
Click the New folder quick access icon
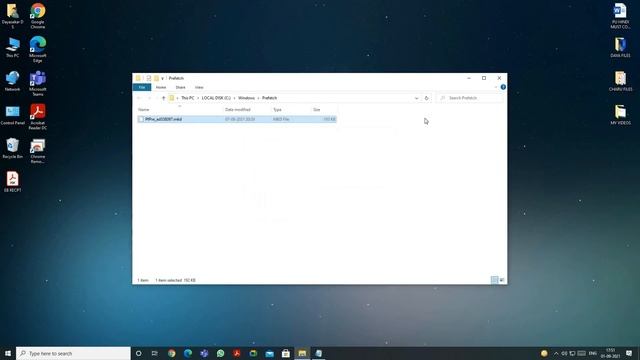pos(156,78)
